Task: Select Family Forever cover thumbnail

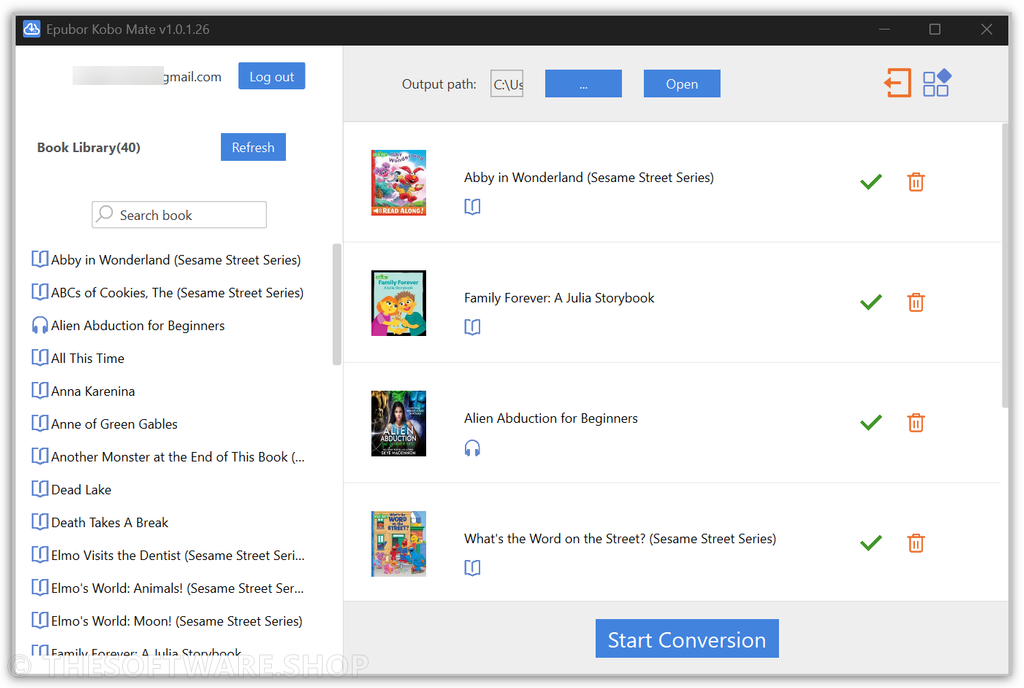Action: [398, 303]
